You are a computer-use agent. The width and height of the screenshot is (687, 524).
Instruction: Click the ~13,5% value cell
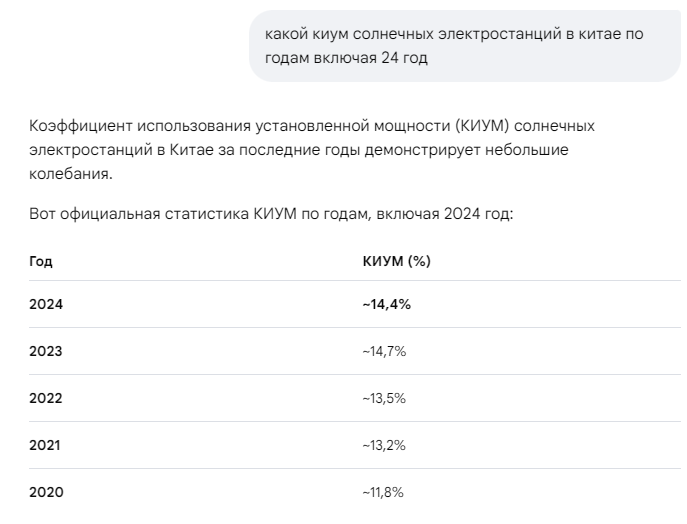[384, 398]
